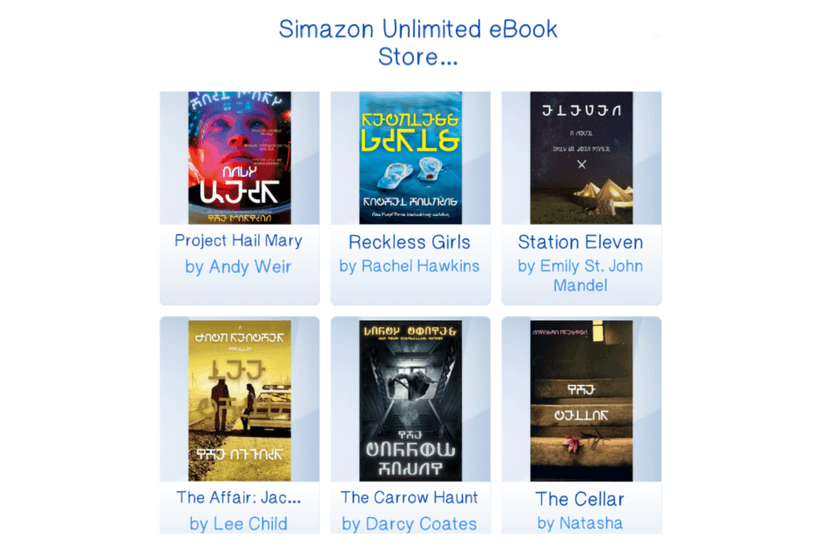
Task: Open the Reckless Girls title link
Action: tap(409, 242)
